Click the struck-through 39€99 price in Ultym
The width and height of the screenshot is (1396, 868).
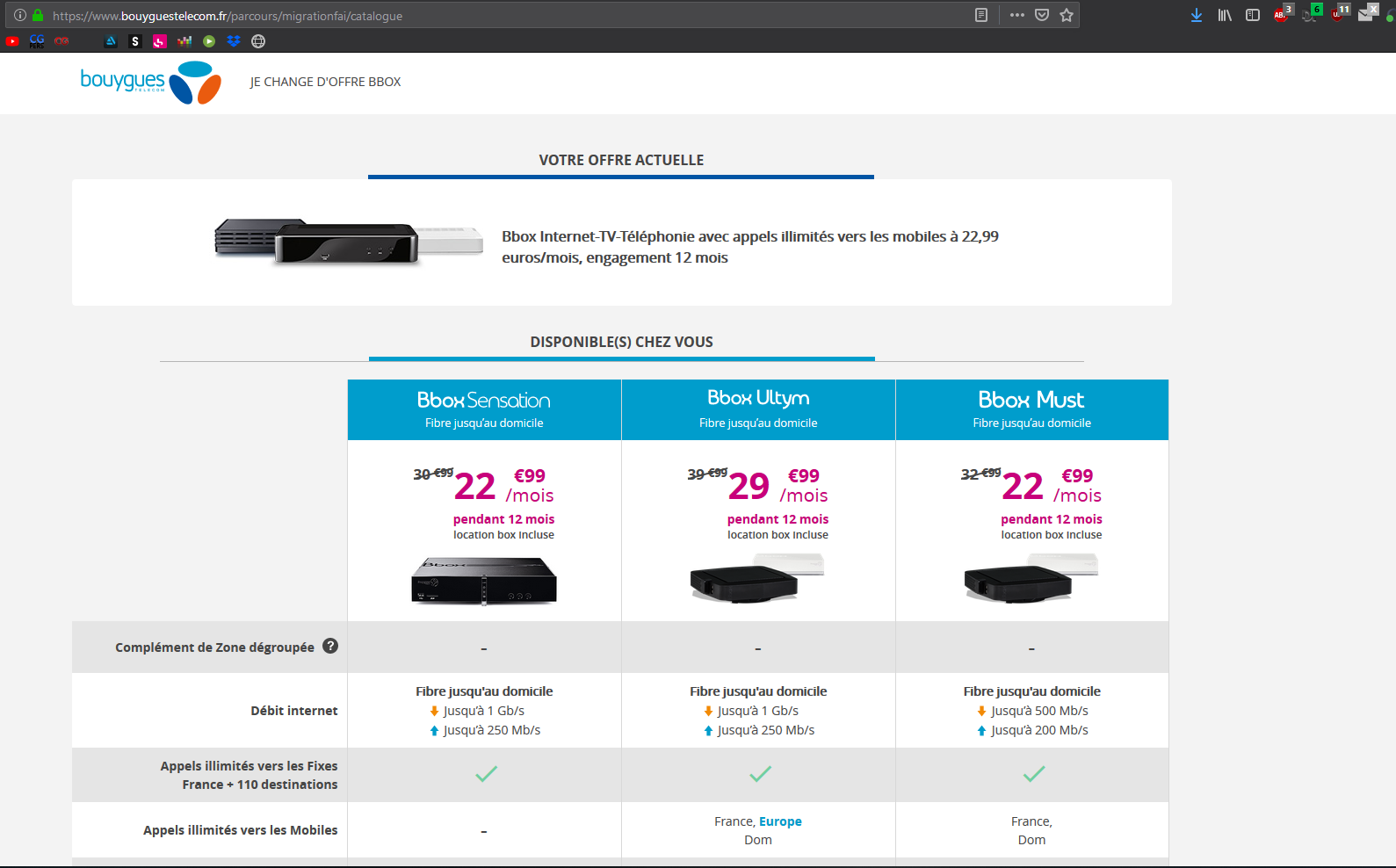coord(707,474)
